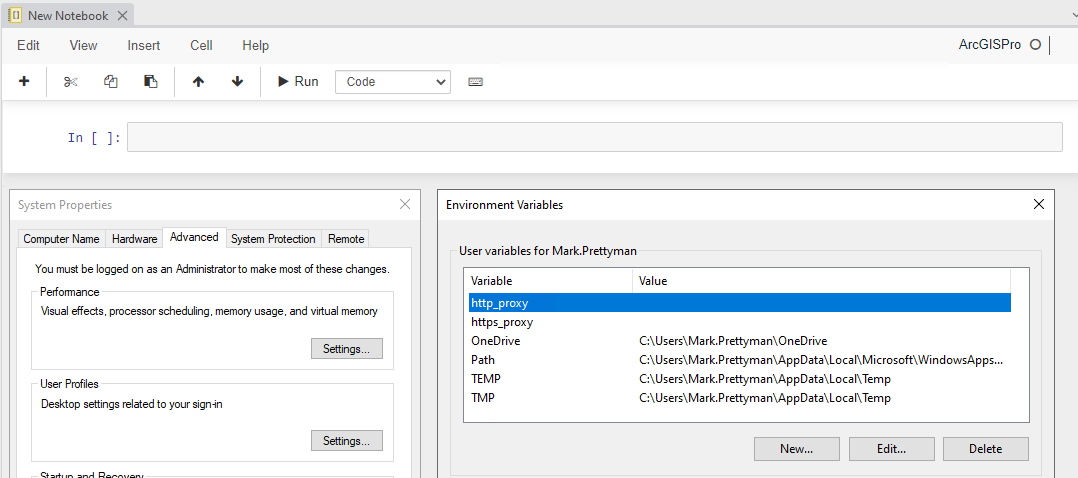1078x478 pixels.
Task: Cut the selected cell with scissors icon
Action: pos(70,81)
